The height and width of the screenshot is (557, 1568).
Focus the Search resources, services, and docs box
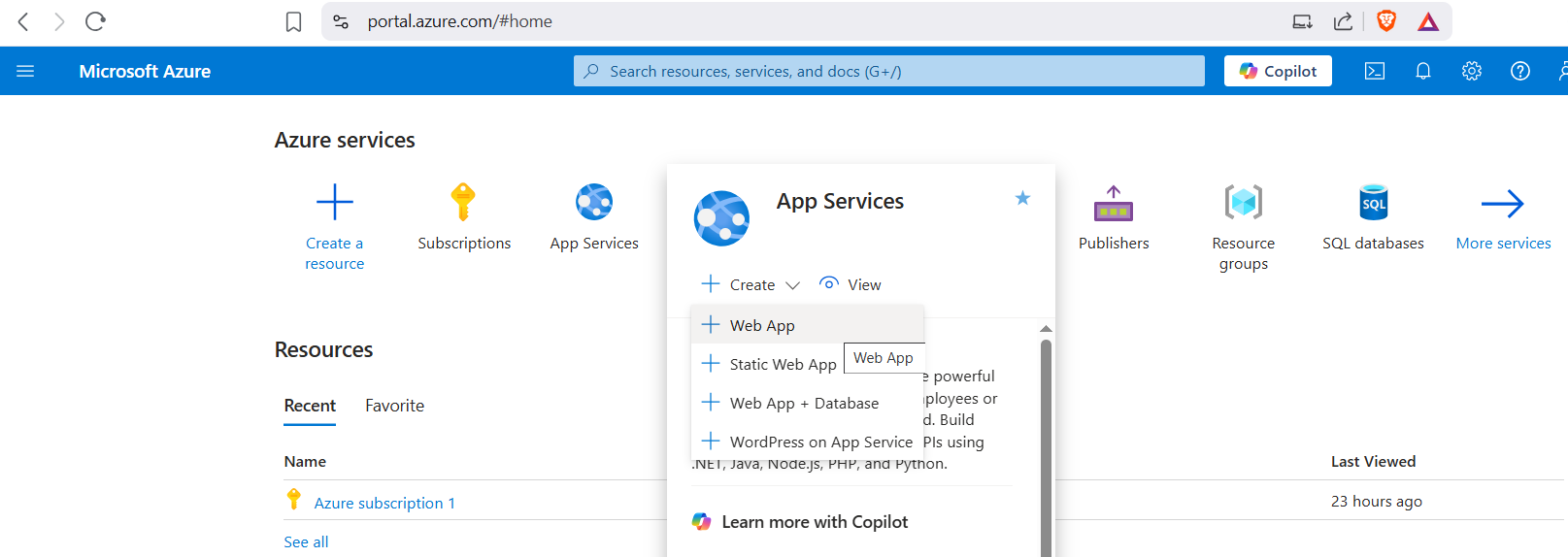point(888,71)
